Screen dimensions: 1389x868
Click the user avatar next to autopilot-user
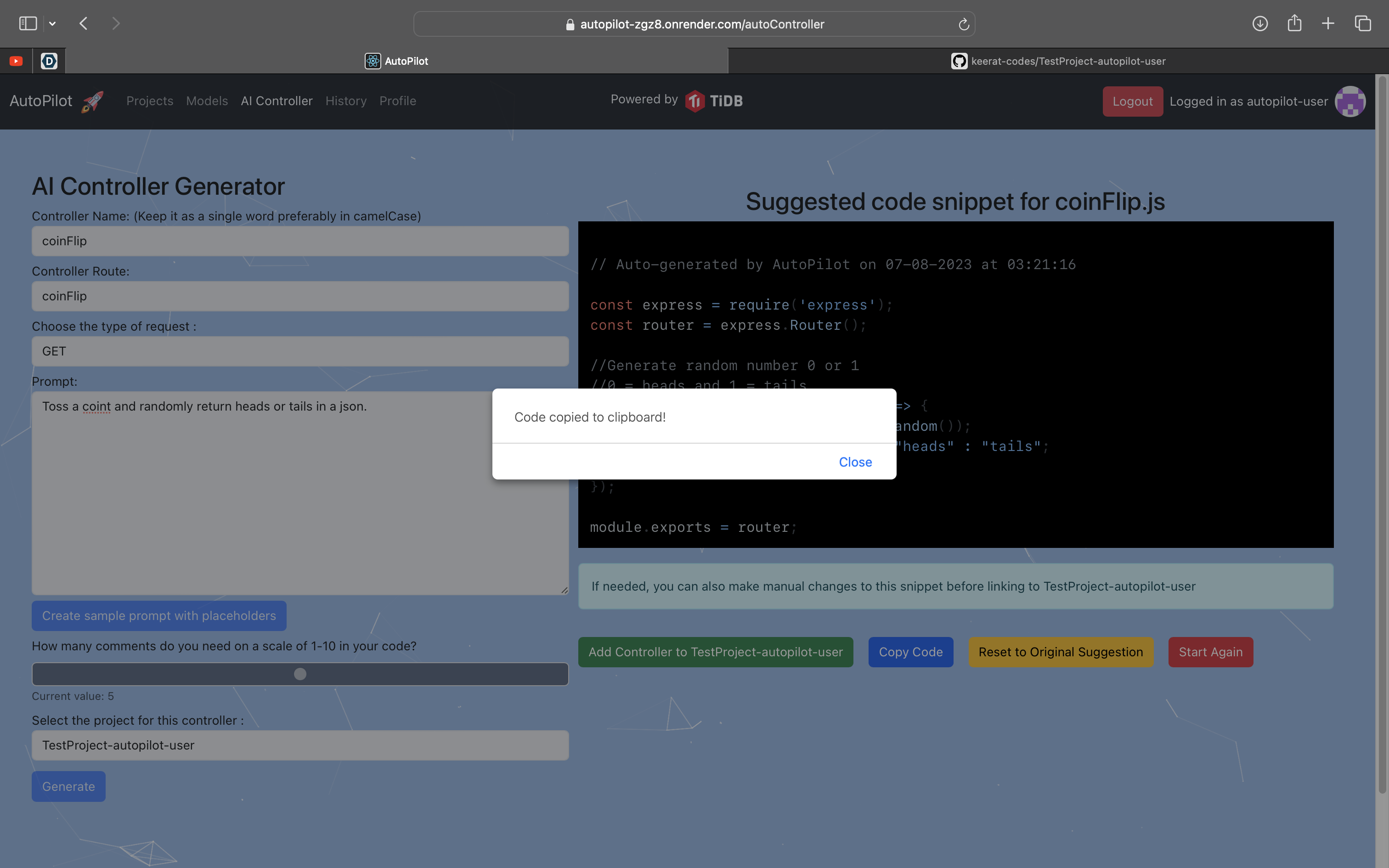coord(1350,101)
